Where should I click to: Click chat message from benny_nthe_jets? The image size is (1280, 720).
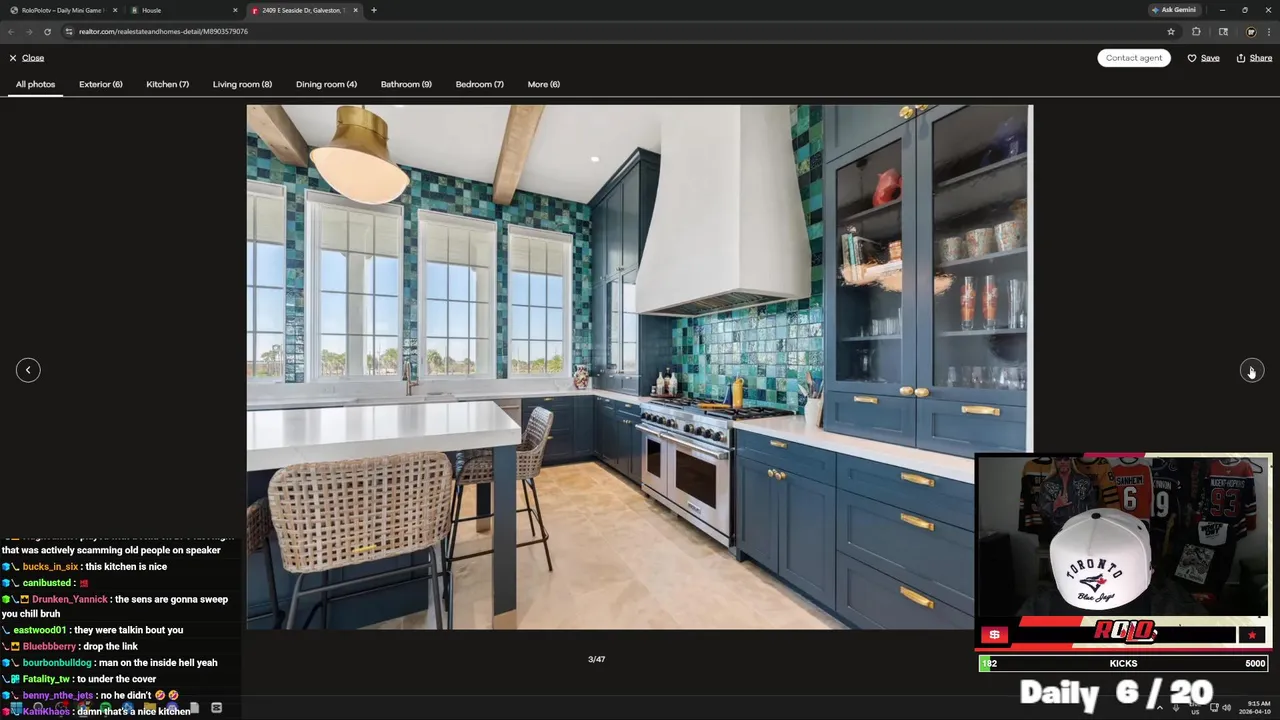(x=91, y=695)
